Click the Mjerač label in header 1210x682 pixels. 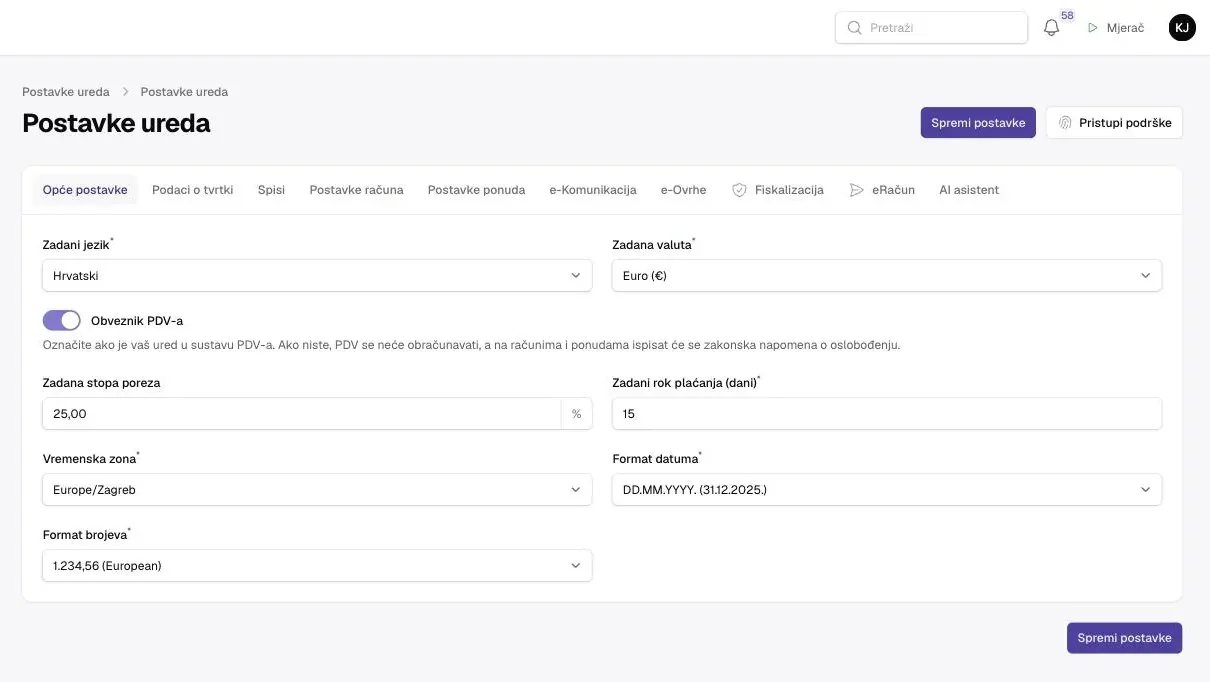(1125, 28)
